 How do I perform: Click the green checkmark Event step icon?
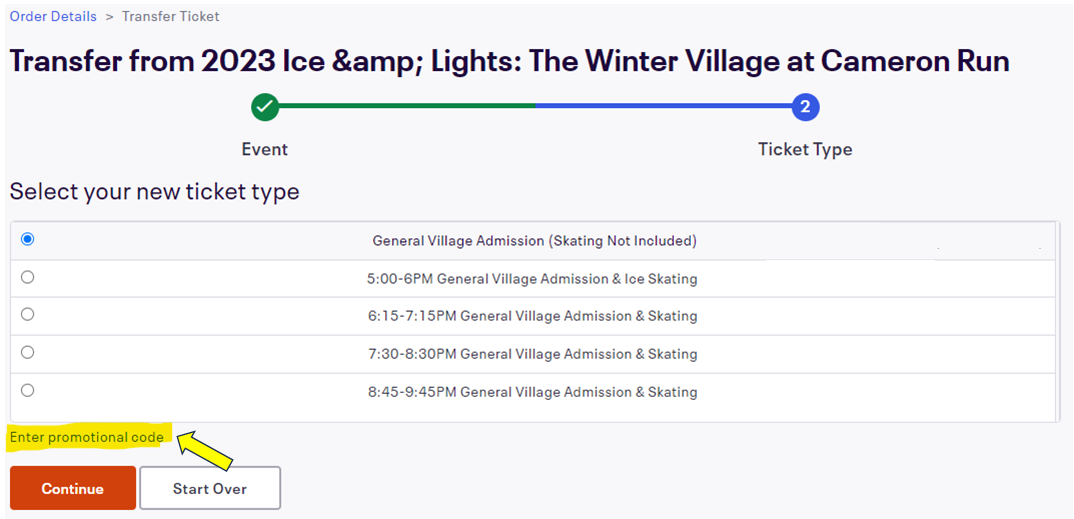265,106
